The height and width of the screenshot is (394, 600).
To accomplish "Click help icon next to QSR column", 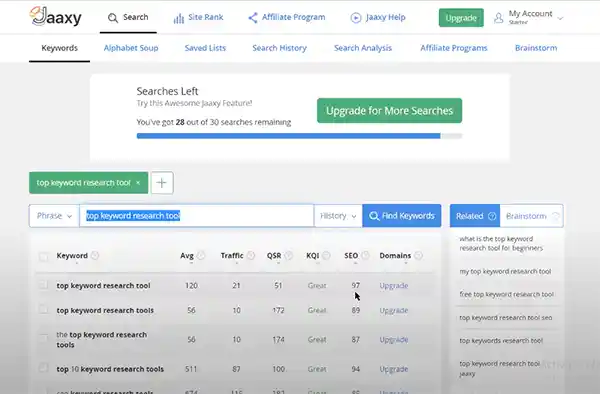I will (x=289, y=256).
